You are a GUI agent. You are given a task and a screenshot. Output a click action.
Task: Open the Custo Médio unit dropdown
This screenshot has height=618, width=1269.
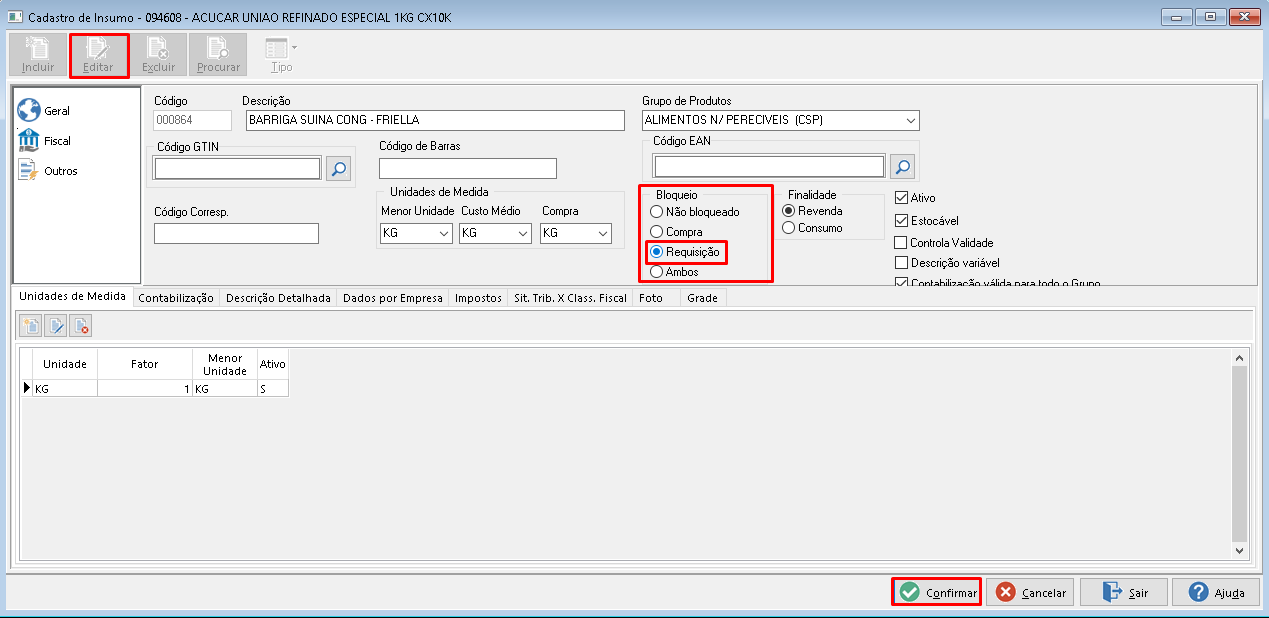[x=522, y=233]
